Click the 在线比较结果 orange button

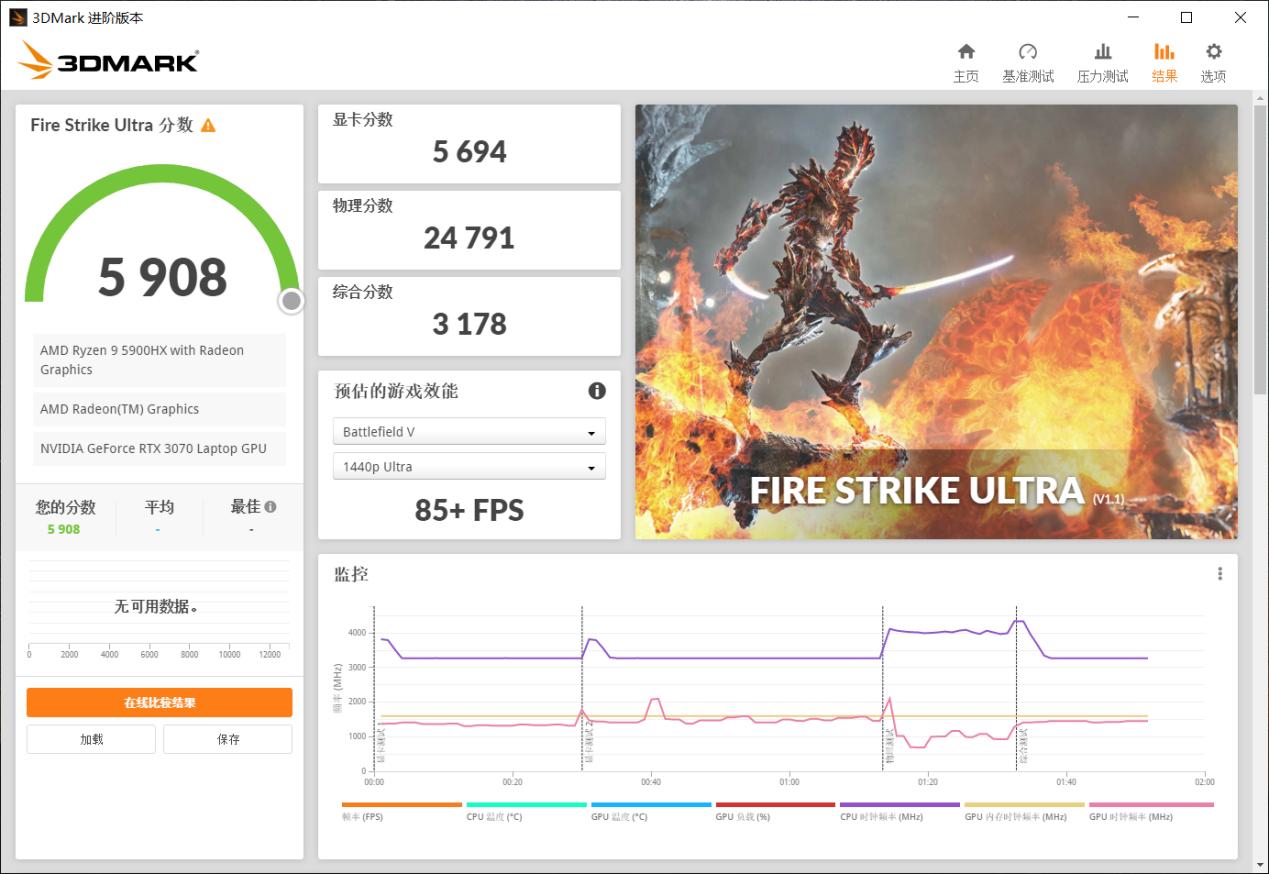[159, 702]
